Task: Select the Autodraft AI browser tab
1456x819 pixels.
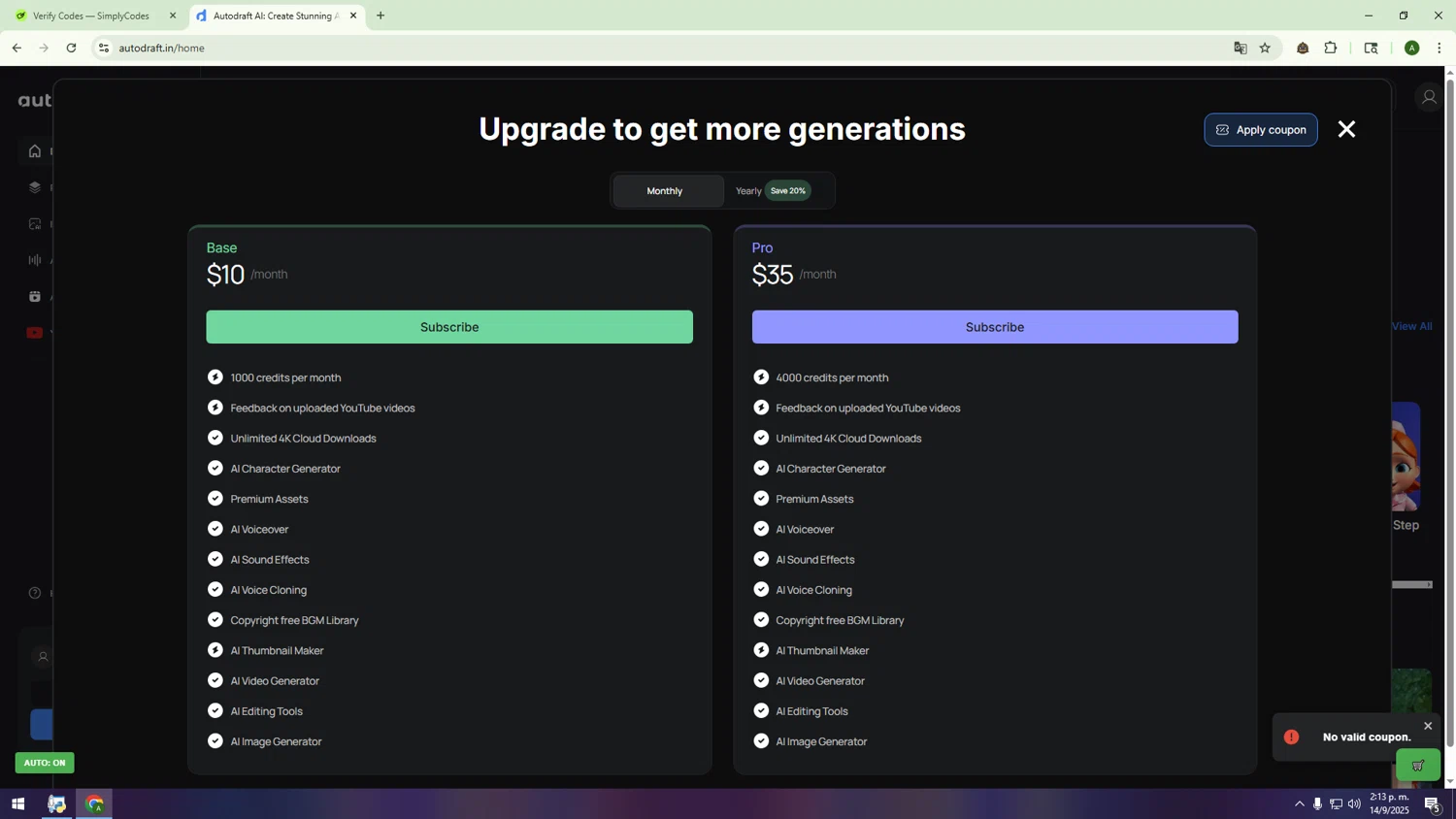Action: [275, 16]
